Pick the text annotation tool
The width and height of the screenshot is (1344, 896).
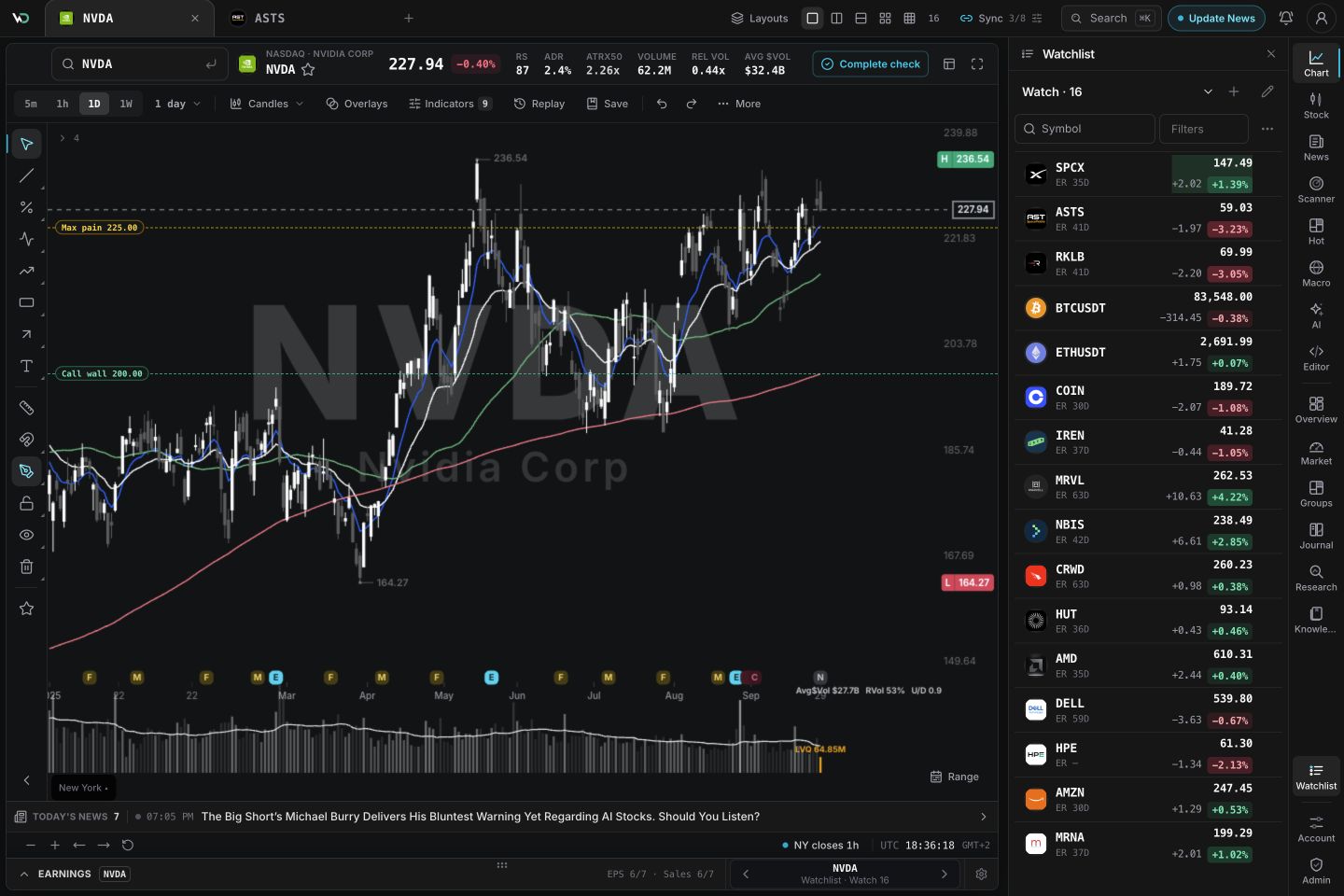[x=26, y=366]
